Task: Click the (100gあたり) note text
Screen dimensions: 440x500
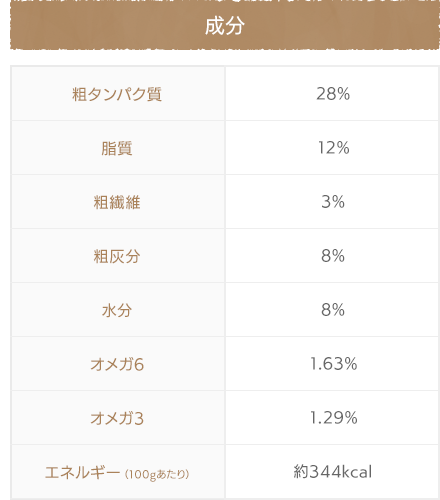Action: (157, 474)
